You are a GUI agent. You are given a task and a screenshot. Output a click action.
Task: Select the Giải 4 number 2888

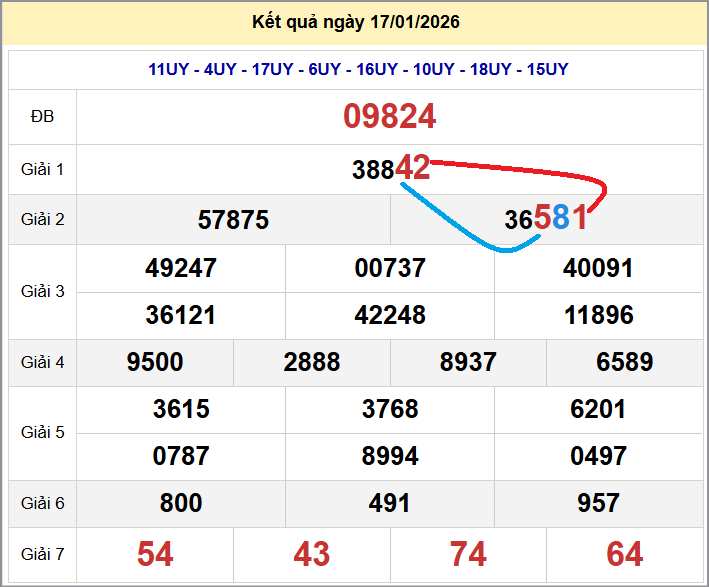pyautogui.click(x=312, y=362)
